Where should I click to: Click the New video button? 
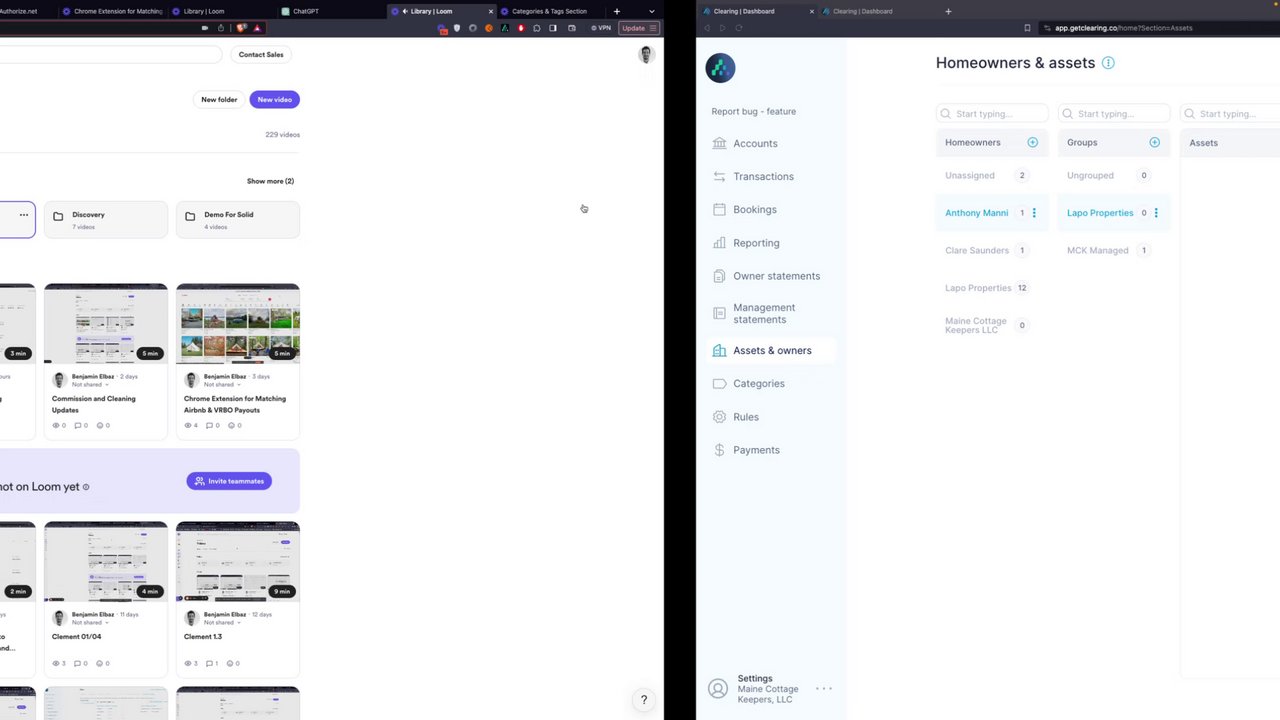274,99
